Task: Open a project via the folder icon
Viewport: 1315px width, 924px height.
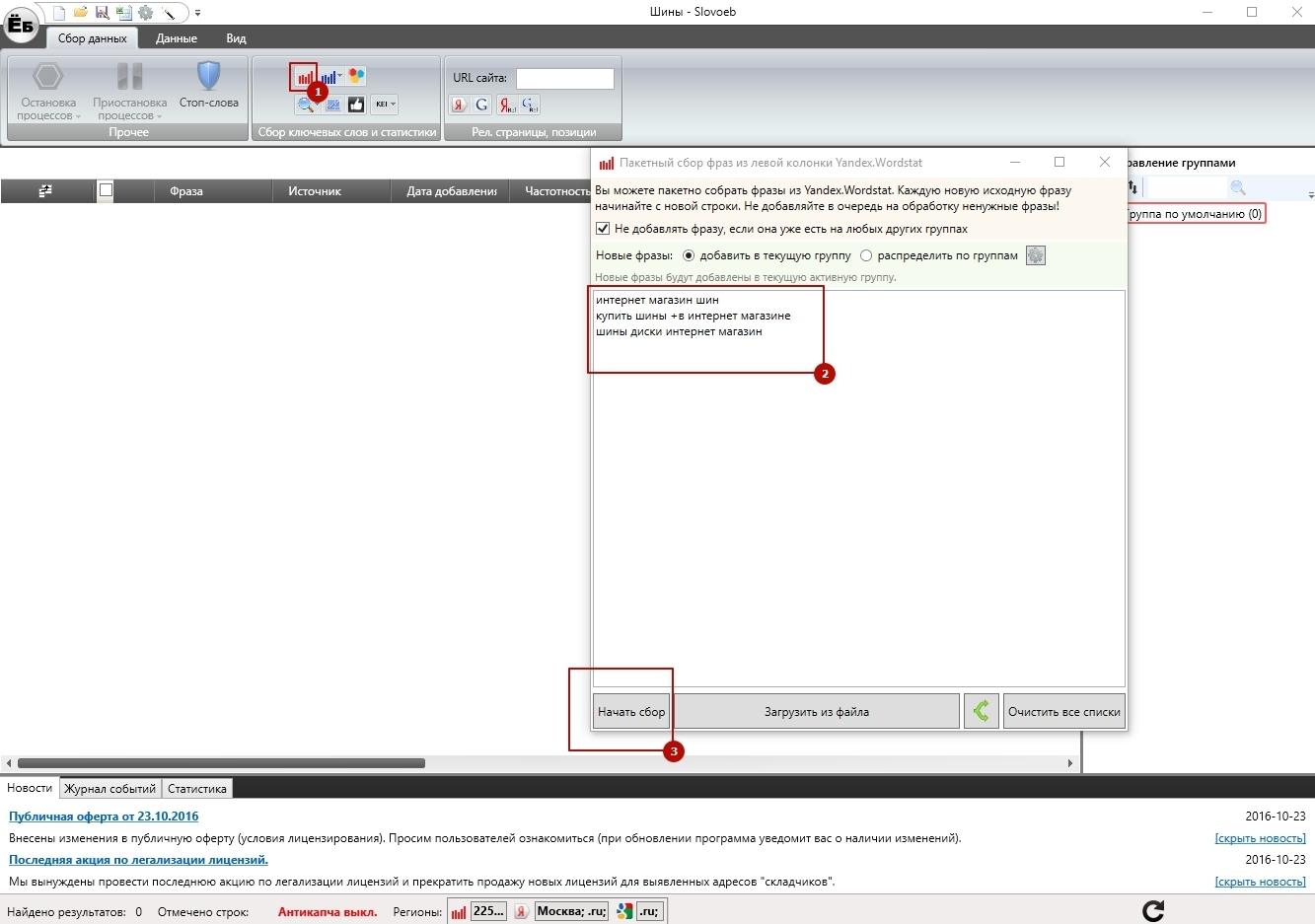Action: click(80, 13)
